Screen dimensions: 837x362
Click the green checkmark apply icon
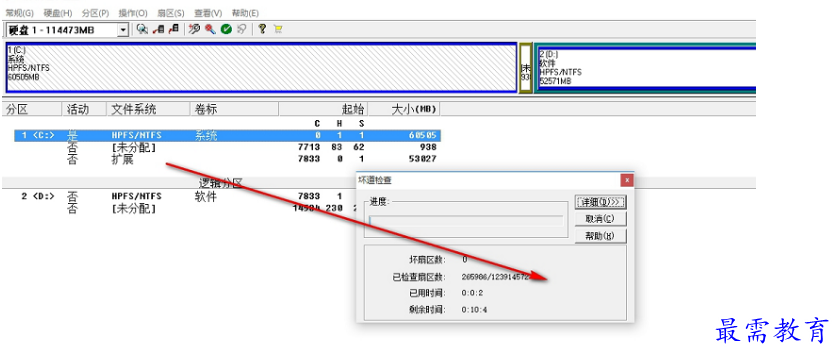226,29
